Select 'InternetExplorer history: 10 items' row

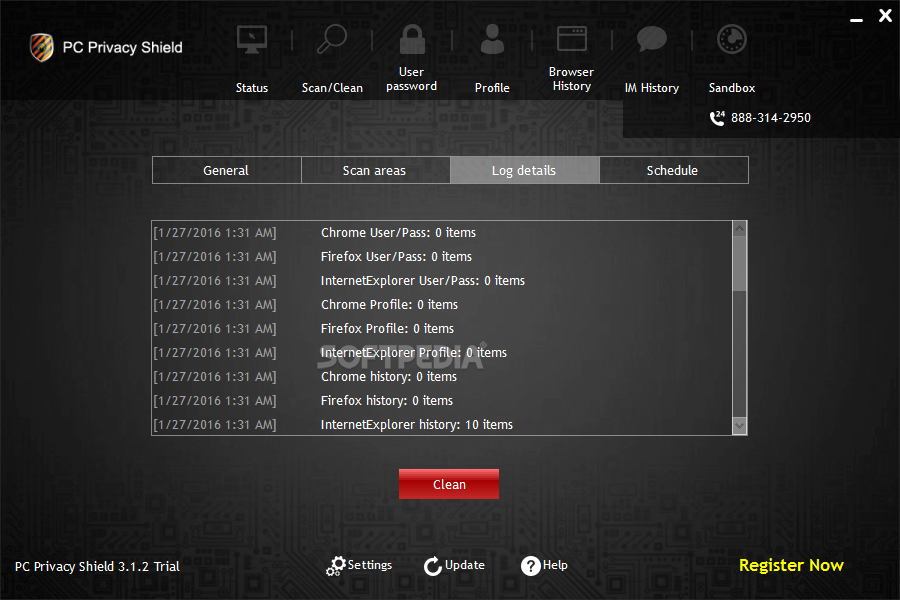coord(442,424)
